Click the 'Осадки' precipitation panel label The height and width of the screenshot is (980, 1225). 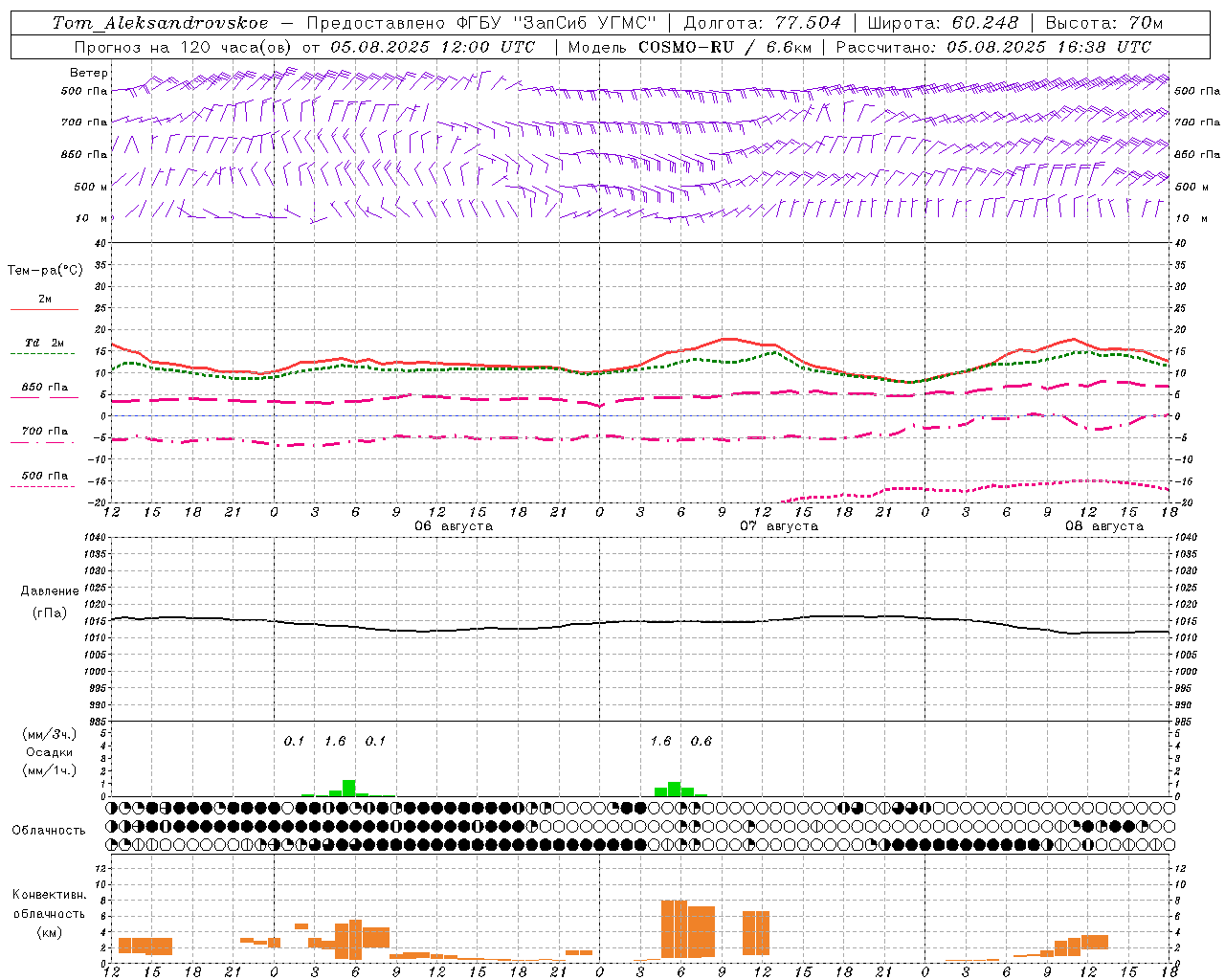tap(50, 752)
